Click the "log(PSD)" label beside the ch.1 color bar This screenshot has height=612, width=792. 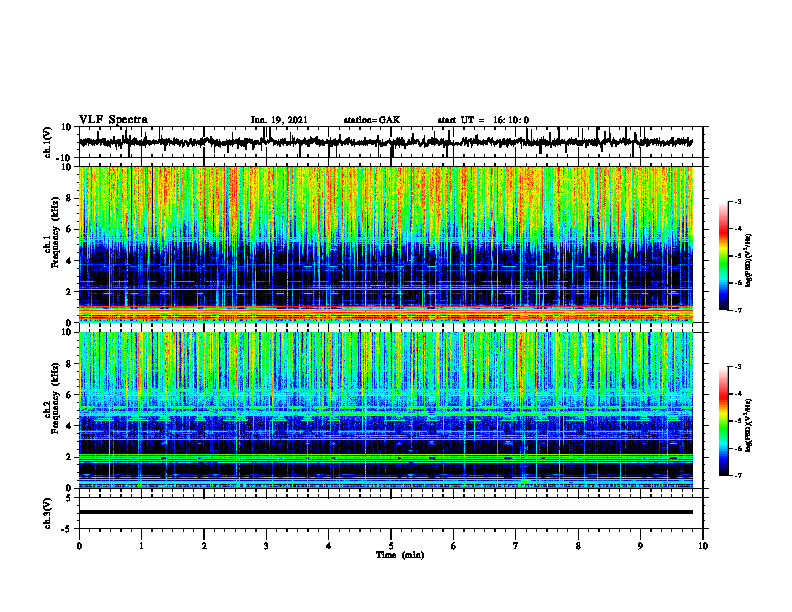point(749,261)
